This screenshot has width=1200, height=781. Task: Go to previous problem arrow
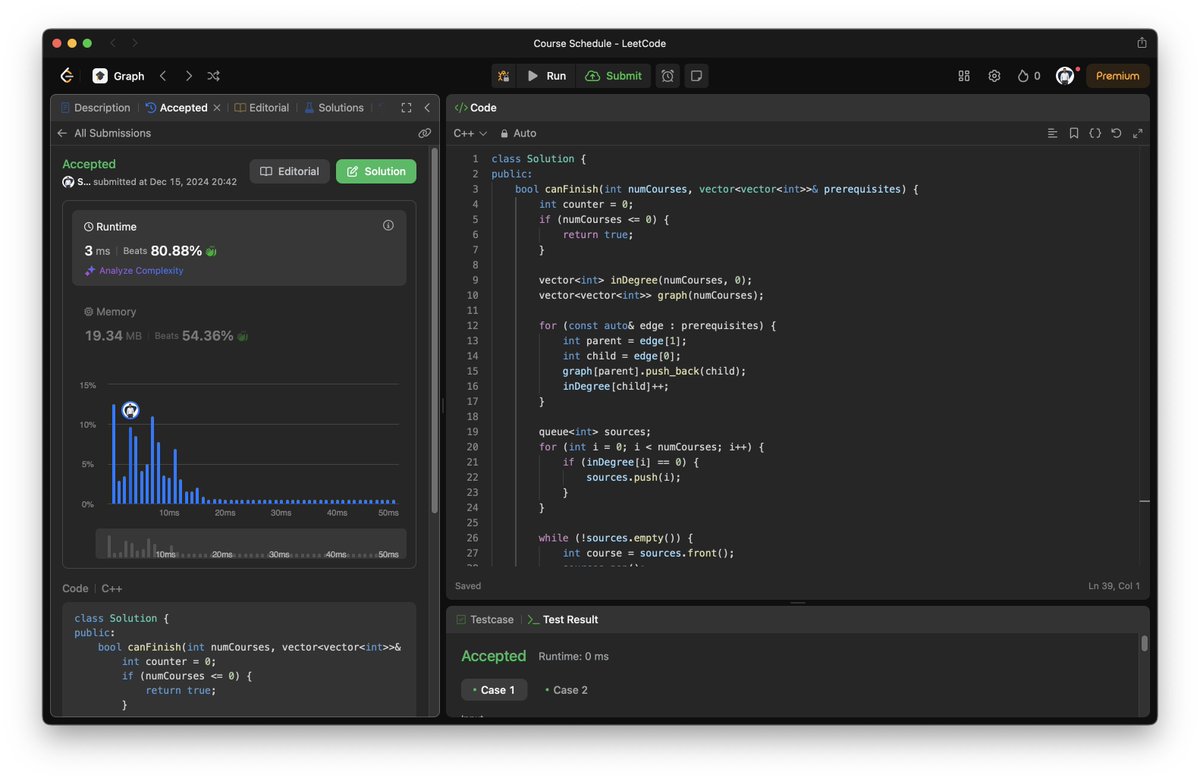coord(162,76)
